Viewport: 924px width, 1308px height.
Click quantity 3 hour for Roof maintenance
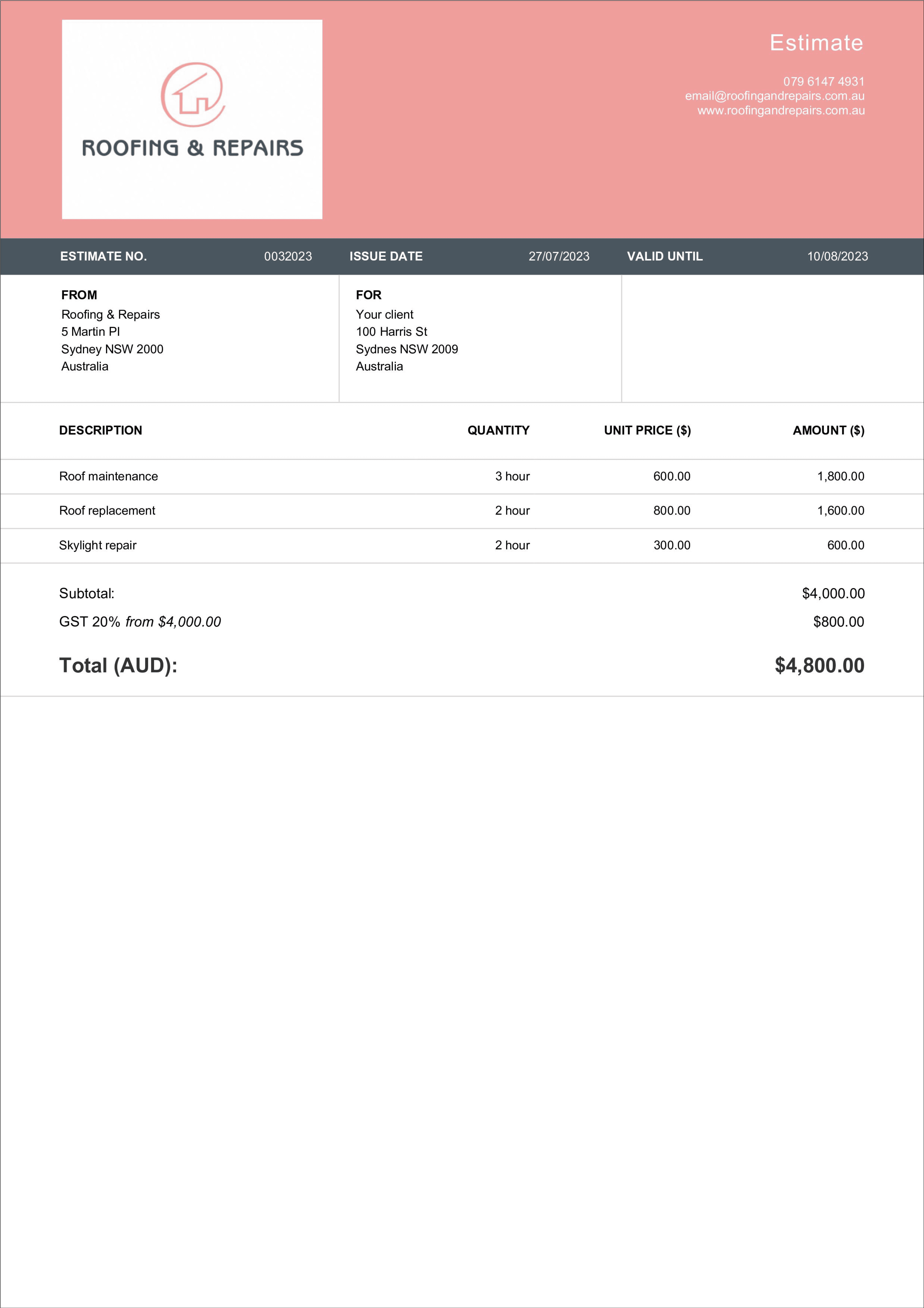pyautogui.click(x=512, y=476)
